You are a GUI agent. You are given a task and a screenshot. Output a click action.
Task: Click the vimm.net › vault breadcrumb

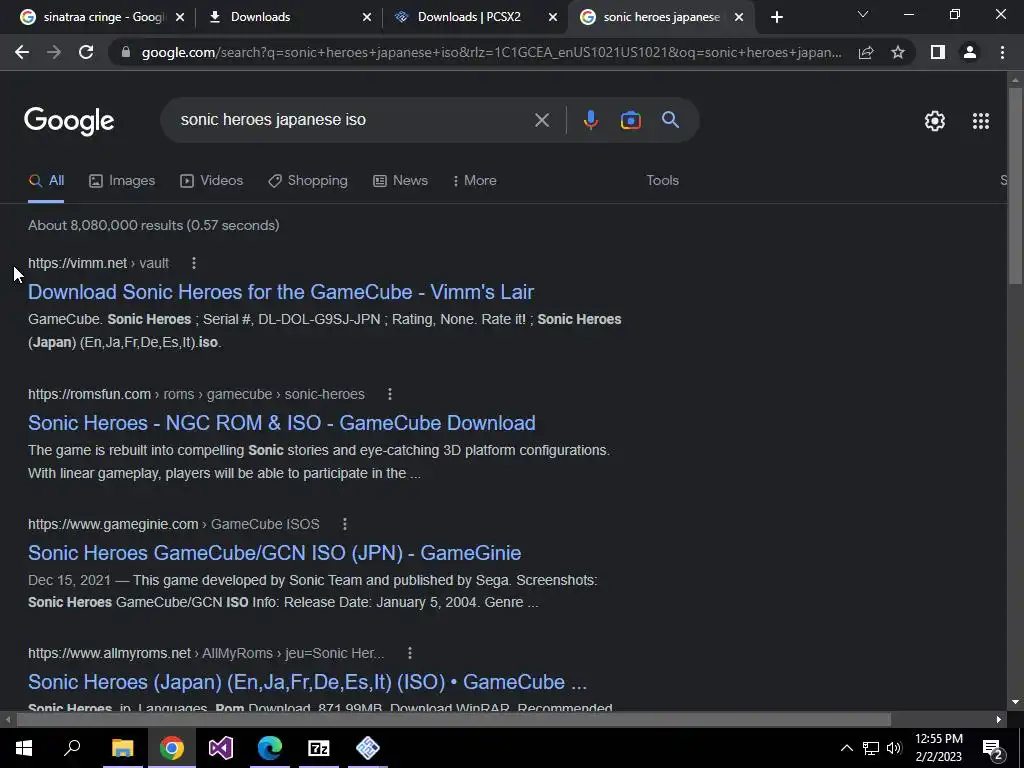tap(99, 263)
